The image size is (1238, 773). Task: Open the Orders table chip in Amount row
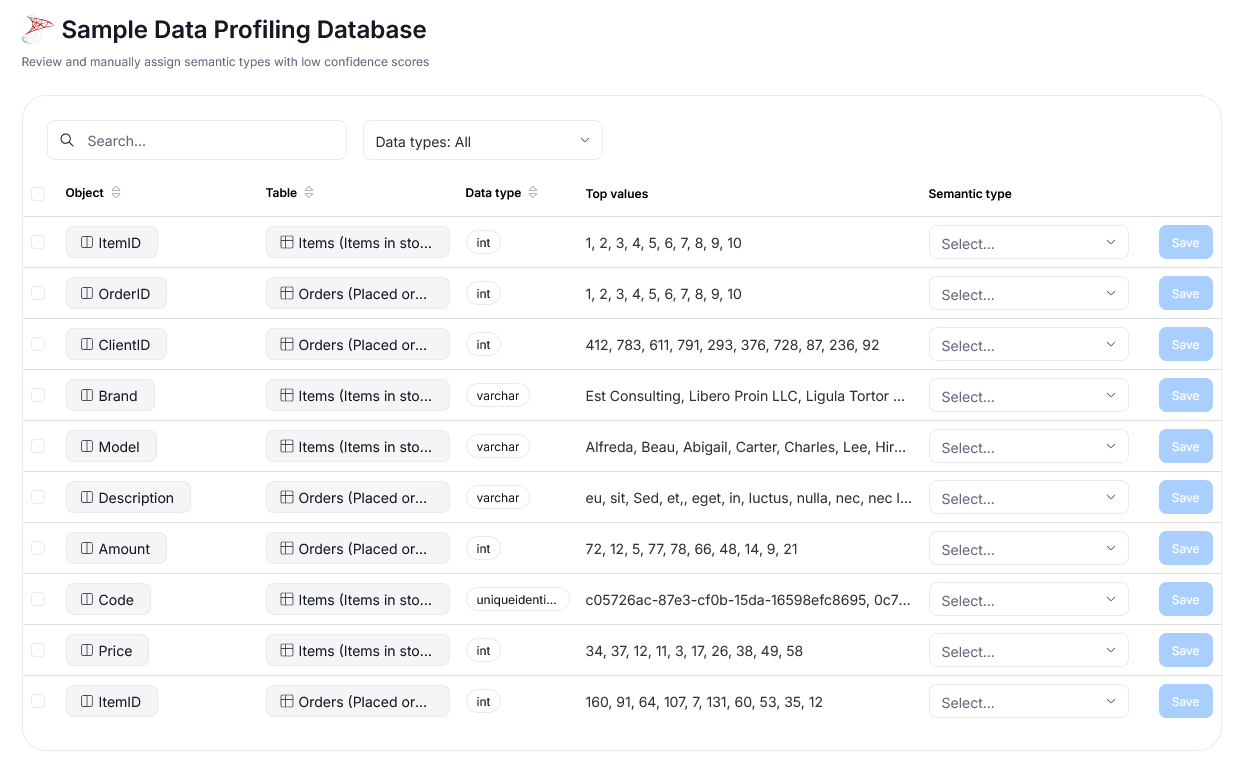[357, 549]
